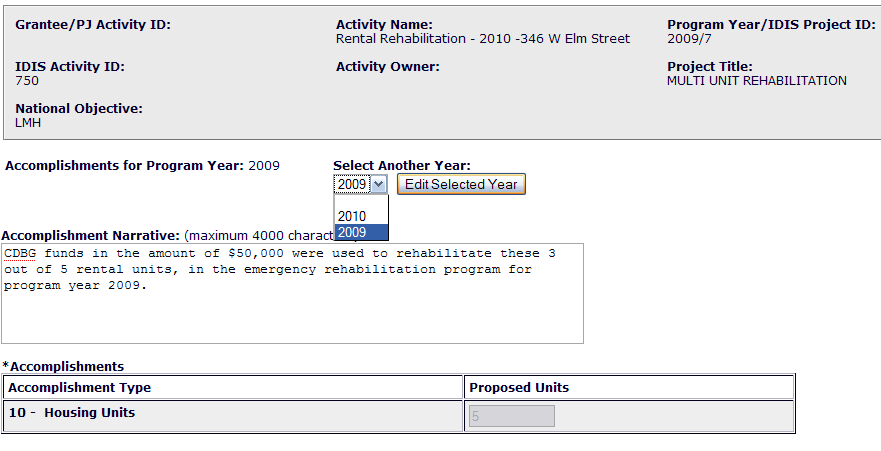Choose 2010 from the year list
Image resolution: width=881 pixels, height=451 pixels.
pos(352,216)
